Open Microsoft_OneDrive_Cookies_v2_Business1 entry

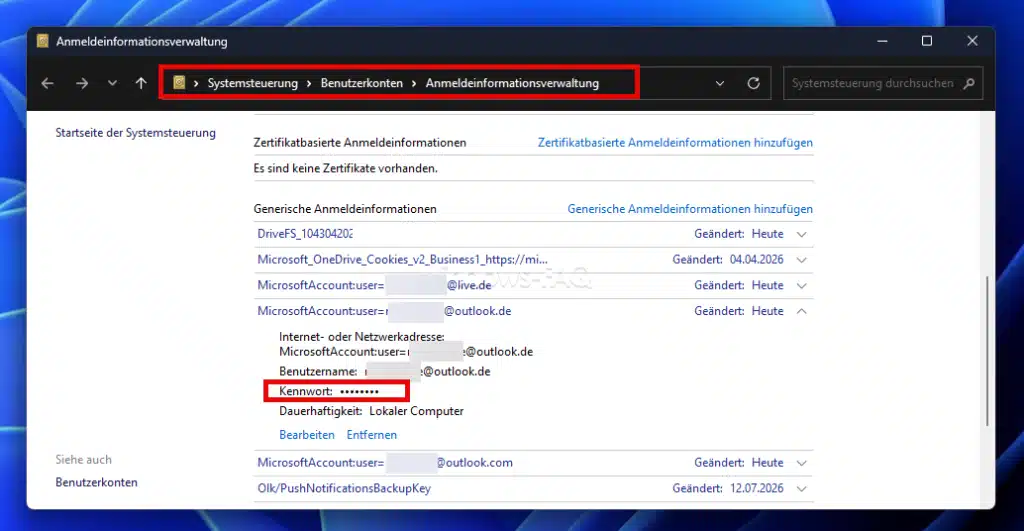402,259
